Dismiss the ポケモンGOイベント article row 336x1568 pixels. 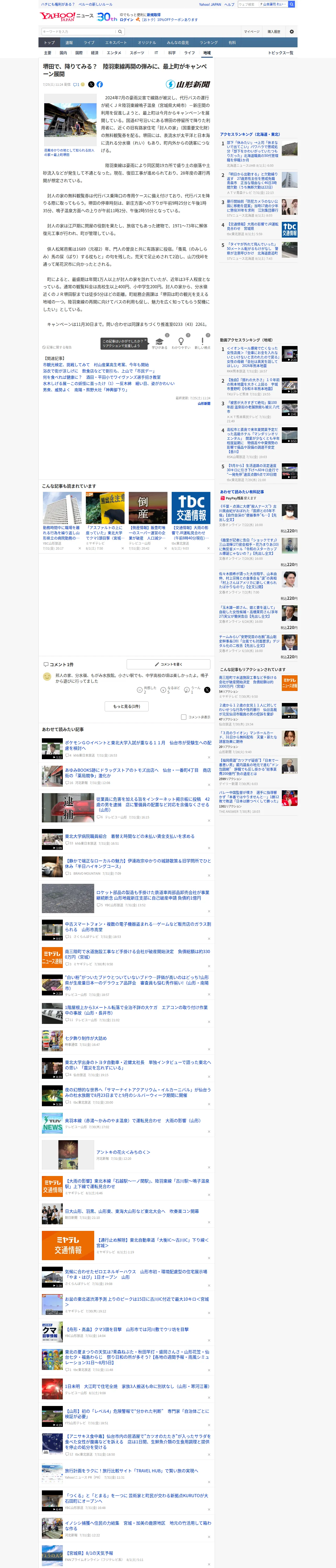209,758
